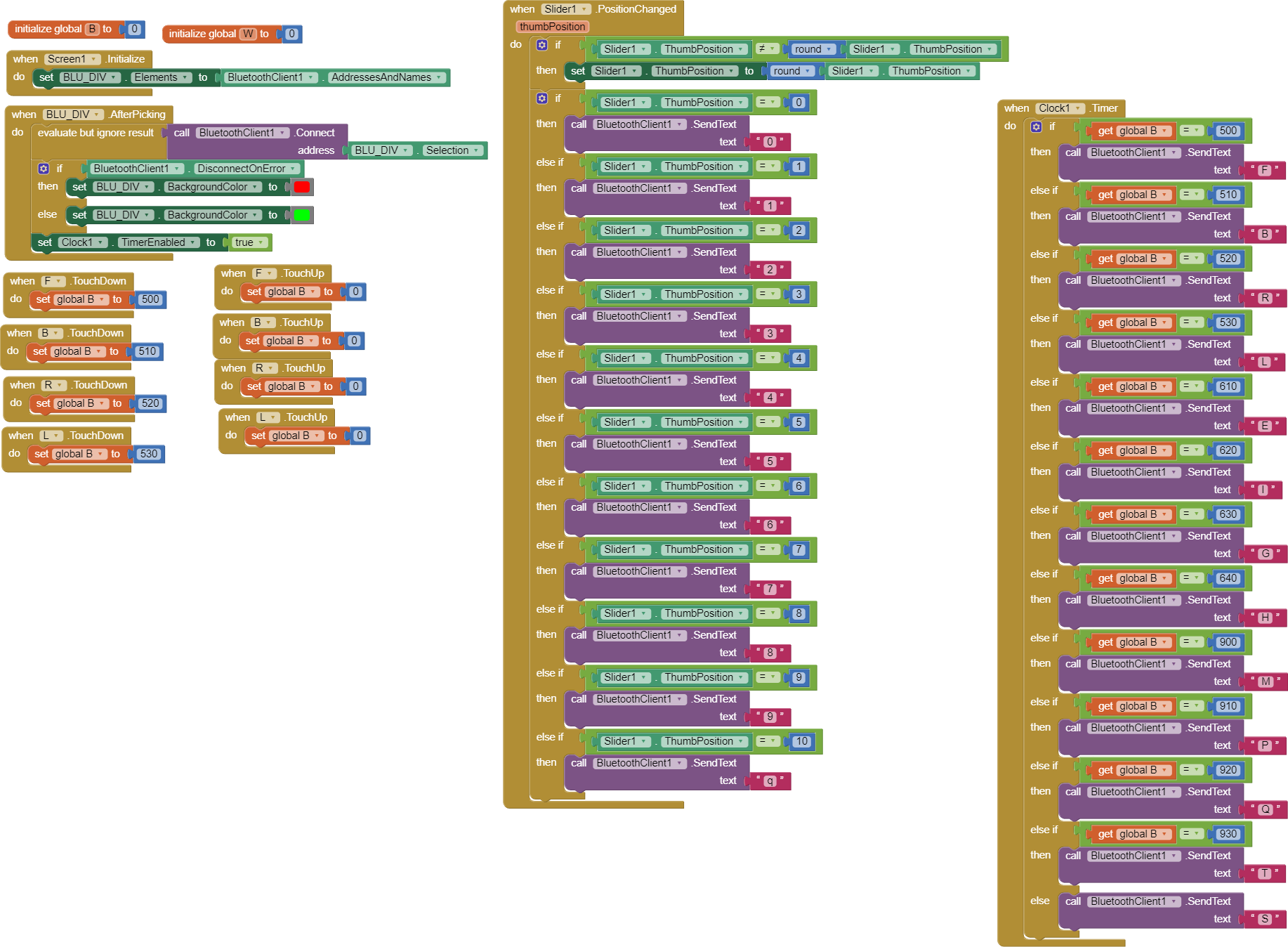
Task: Edit text string T in SendText block
Action: tap(1265, 873)
